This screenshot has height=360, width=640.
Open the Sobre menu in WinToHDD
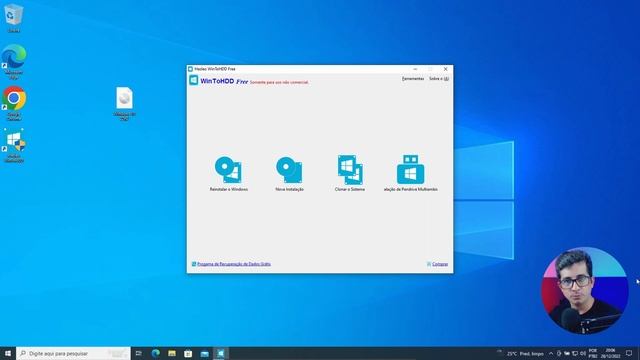click(x=439, y=78)
